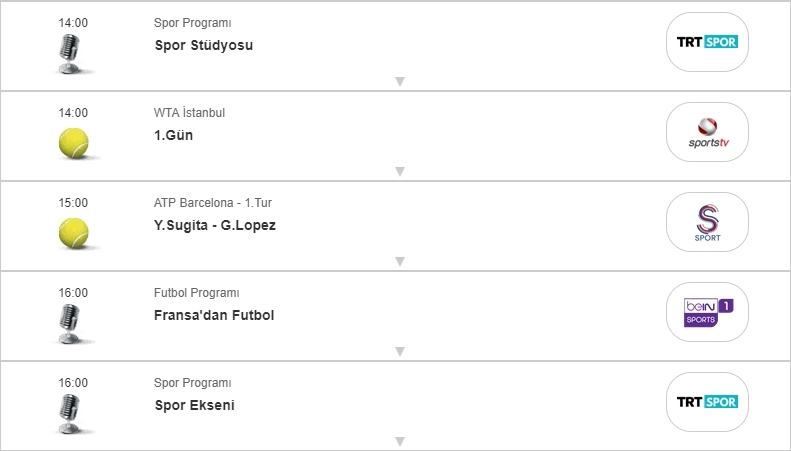Click the tennis ball icon for Y.Sugita - G.Lopez

coord(73,234)
